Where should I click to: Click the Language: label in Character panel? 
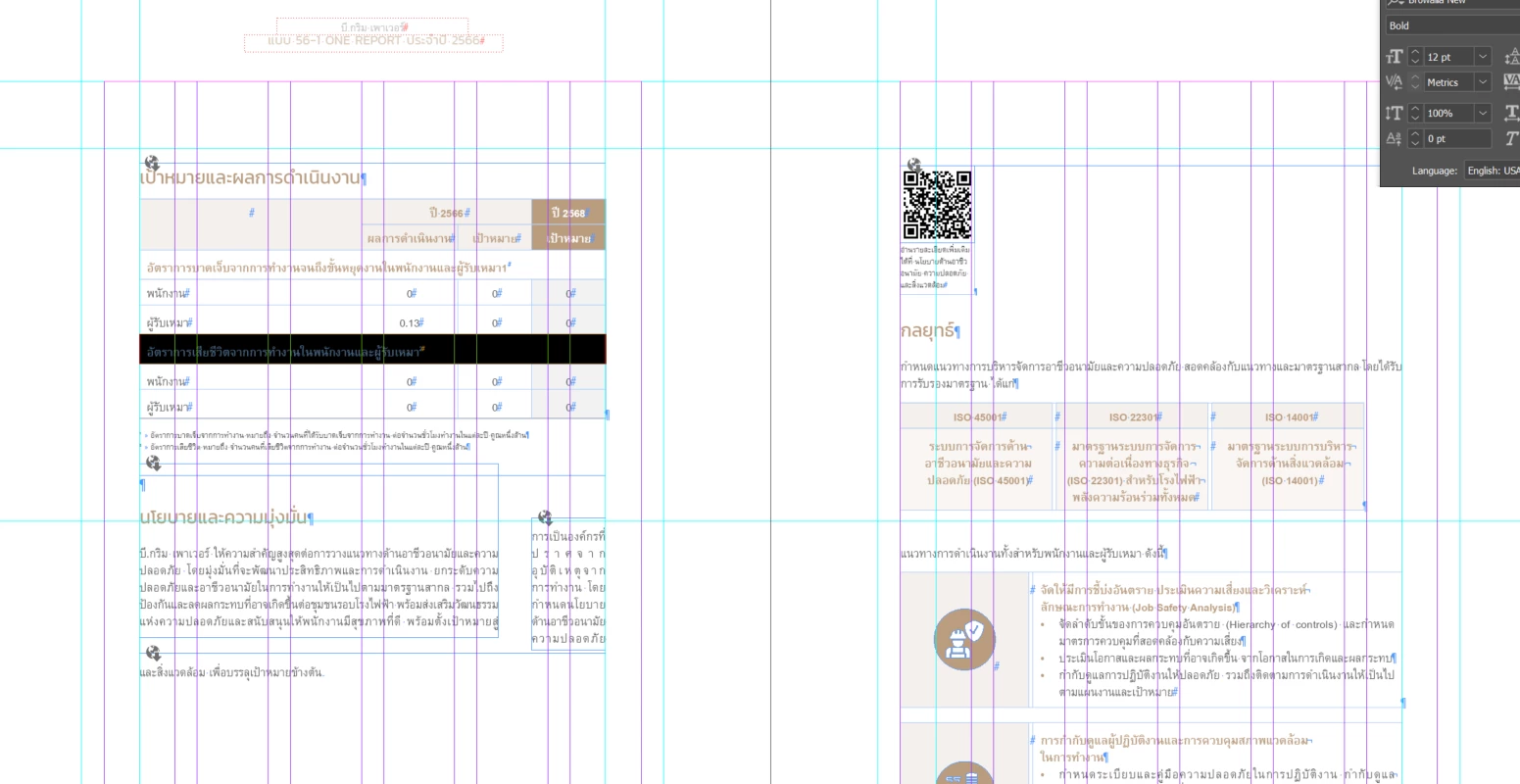pyautogui.click(x=1436, y=171)
